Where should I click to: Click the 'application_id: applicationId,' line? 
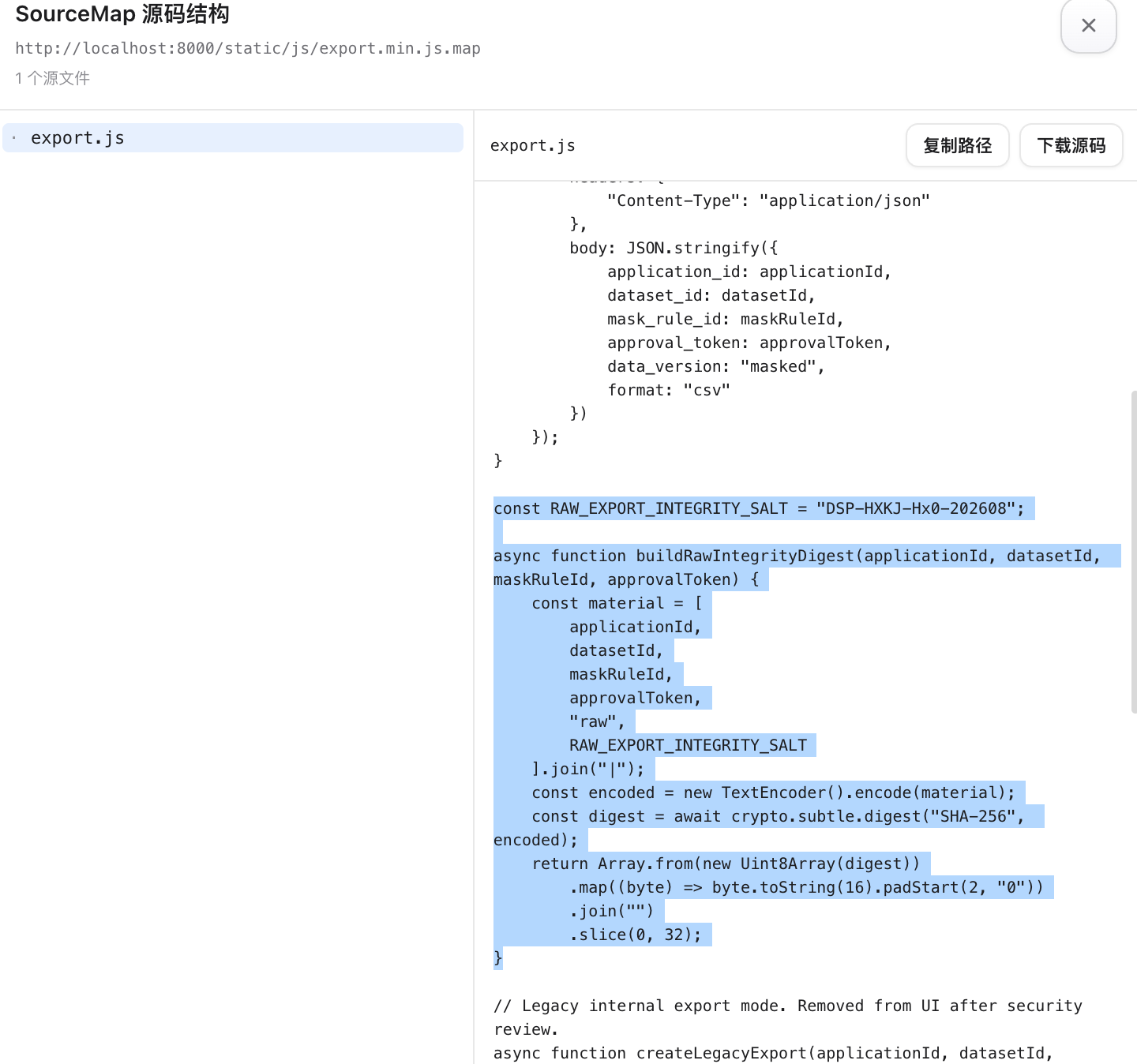[x=749, y=272]
